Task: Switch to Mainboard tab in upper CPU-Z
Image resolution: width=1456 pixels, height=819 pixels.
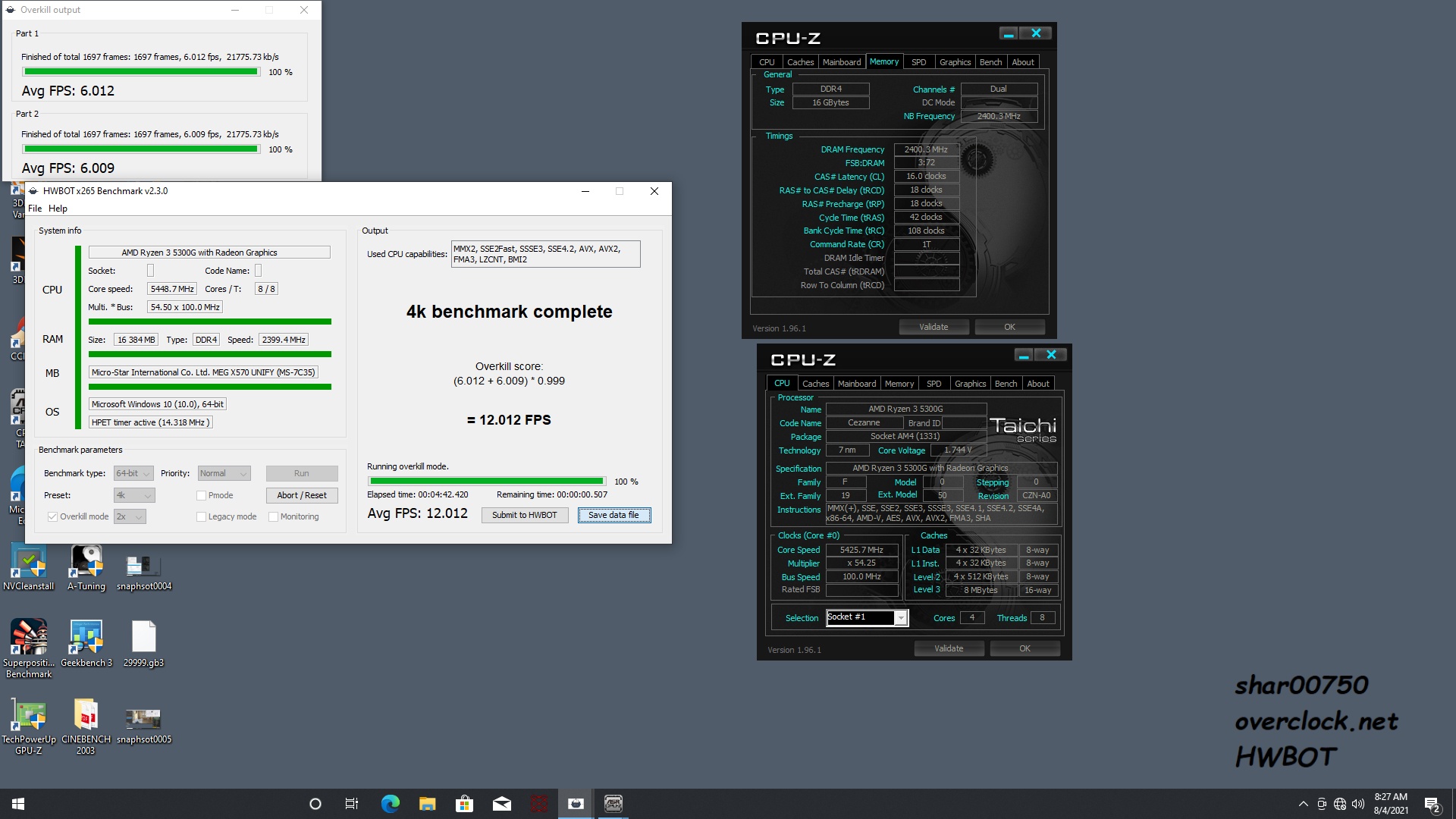Action: (x=842, y=62)
